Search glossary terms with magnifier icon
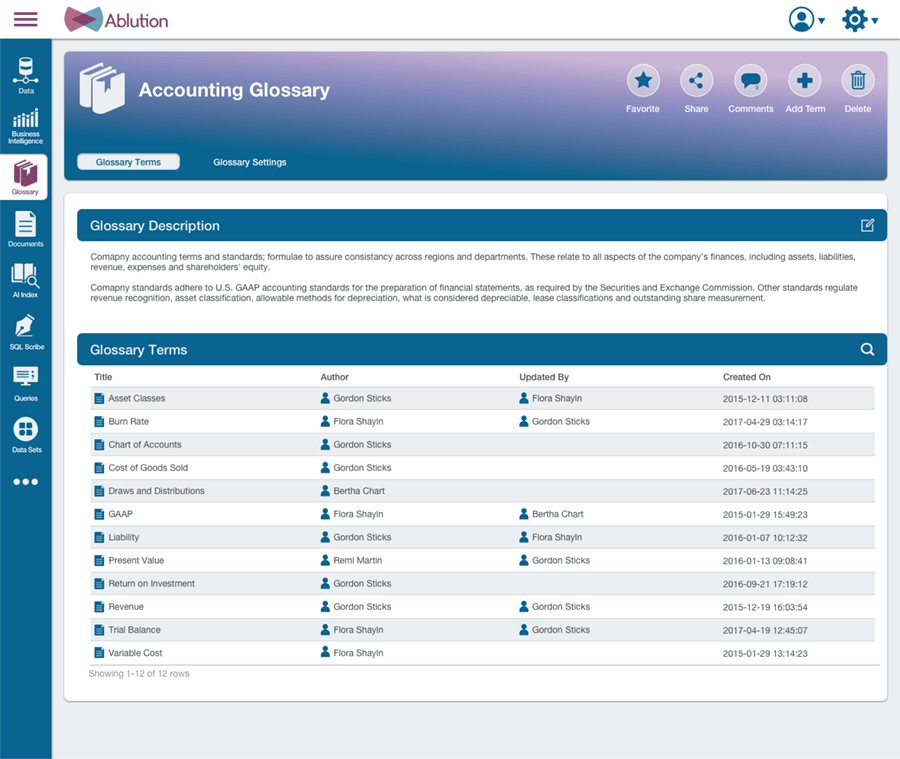Screen dimensions: 900x759 point(867,349)
